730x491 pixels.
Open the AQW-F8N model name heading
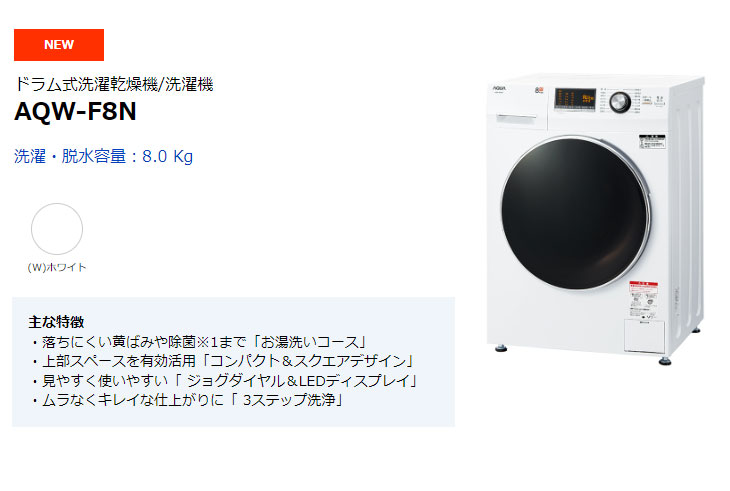click(x=75, y=111)
